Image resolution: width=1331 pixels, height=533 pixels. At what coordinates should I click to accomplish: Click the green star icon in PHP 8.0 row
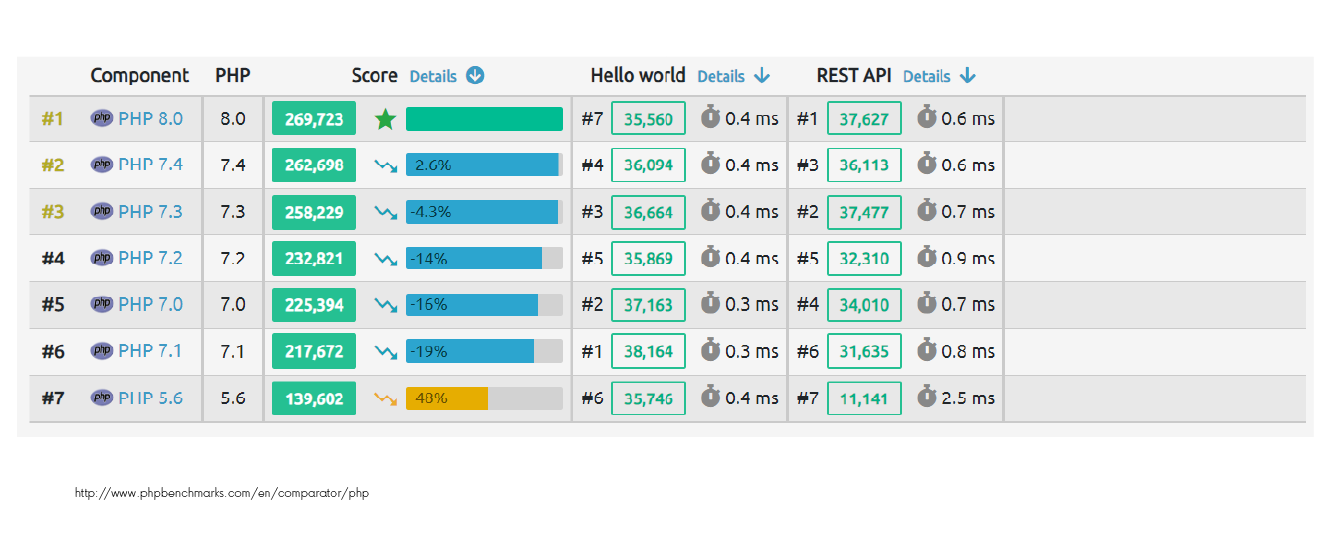pos(385,119)
